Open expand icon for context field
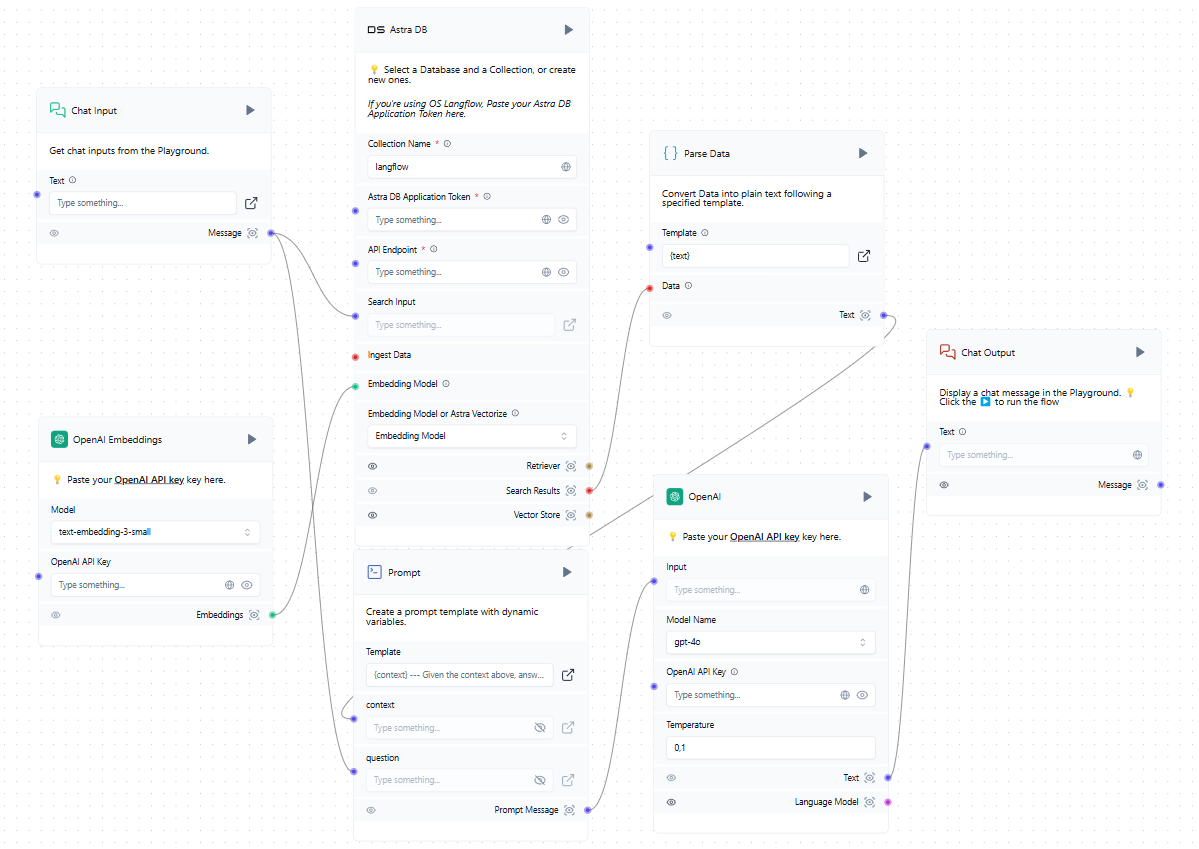 pyautogui.click(x=568, y=727)
